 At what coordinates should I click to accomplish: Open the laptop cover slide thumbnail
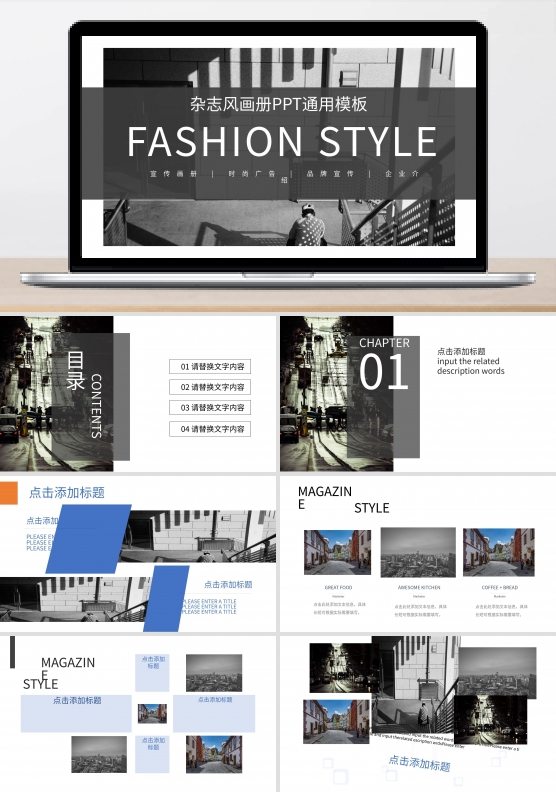tap(278, 146)
